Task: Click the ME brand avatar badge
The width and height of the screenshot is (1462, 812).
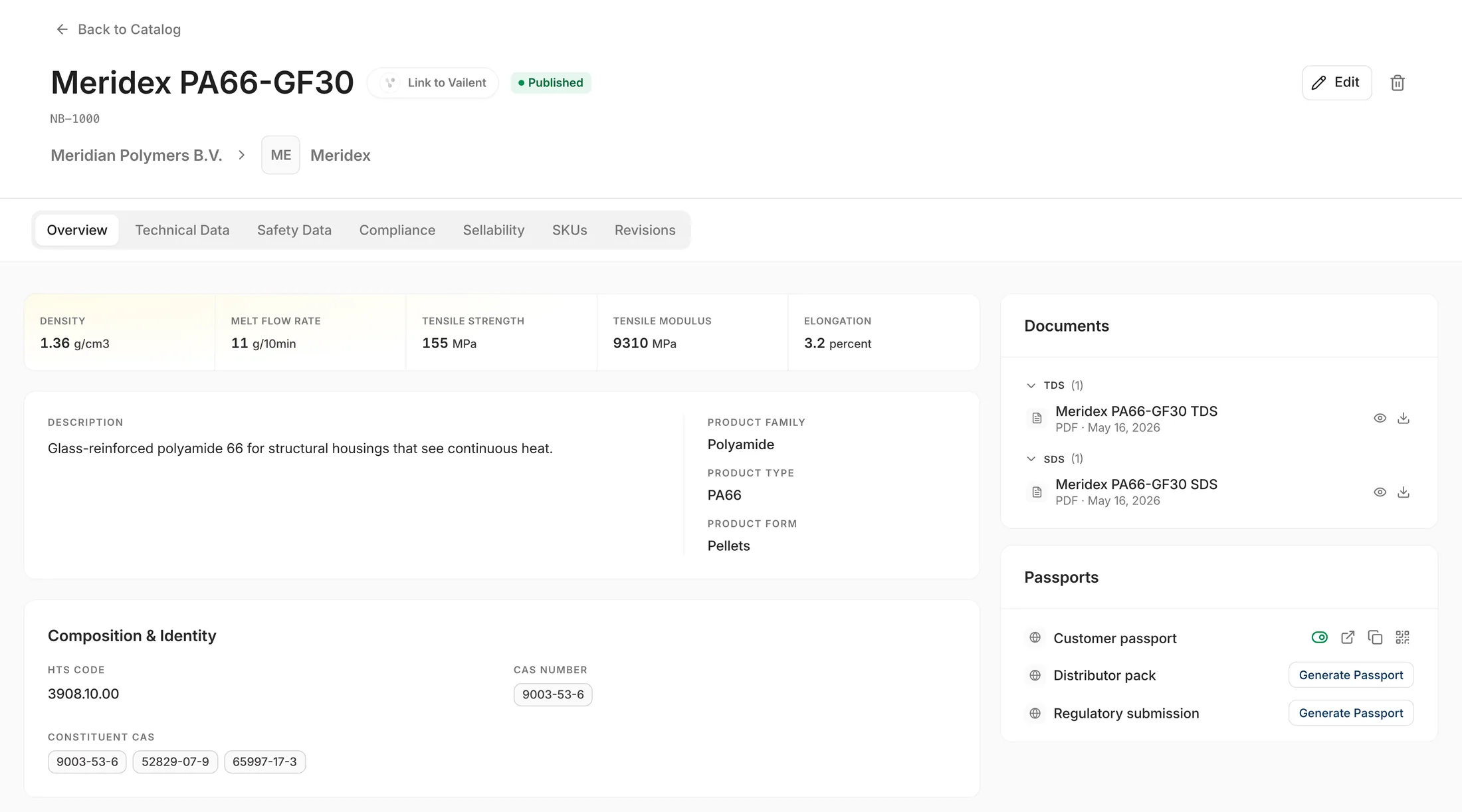Action: click(x=280, y=155)
